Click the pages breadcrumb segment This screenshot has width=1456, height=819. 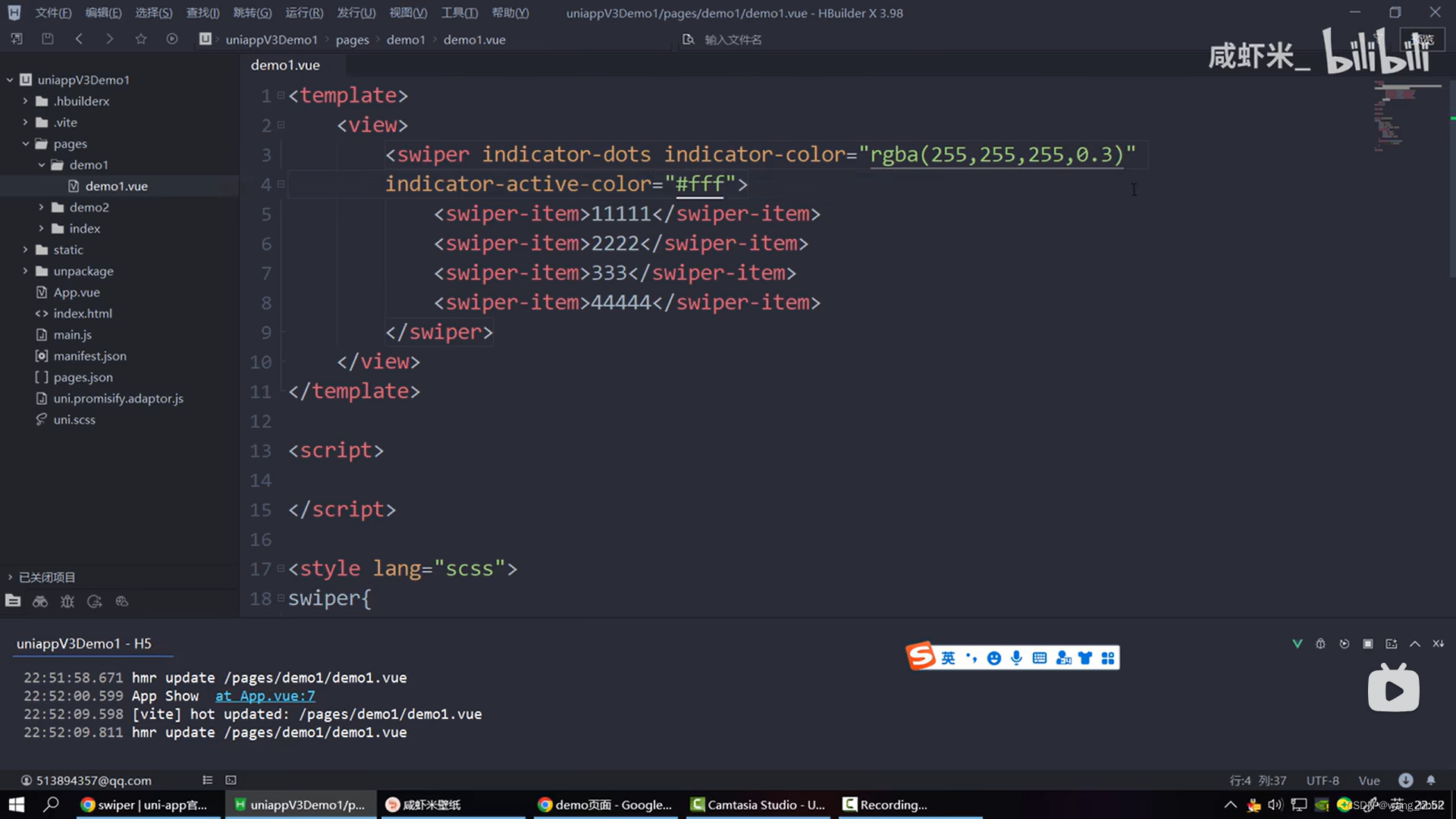(353, 39)
